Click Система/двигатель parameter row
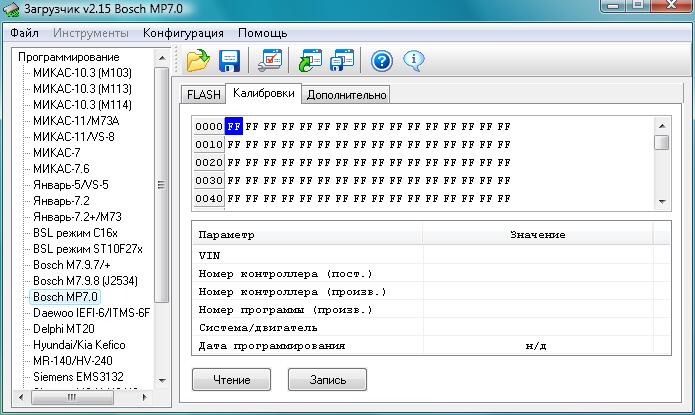Viewport: 695px width, 415px height. click(x=431, y=328)
